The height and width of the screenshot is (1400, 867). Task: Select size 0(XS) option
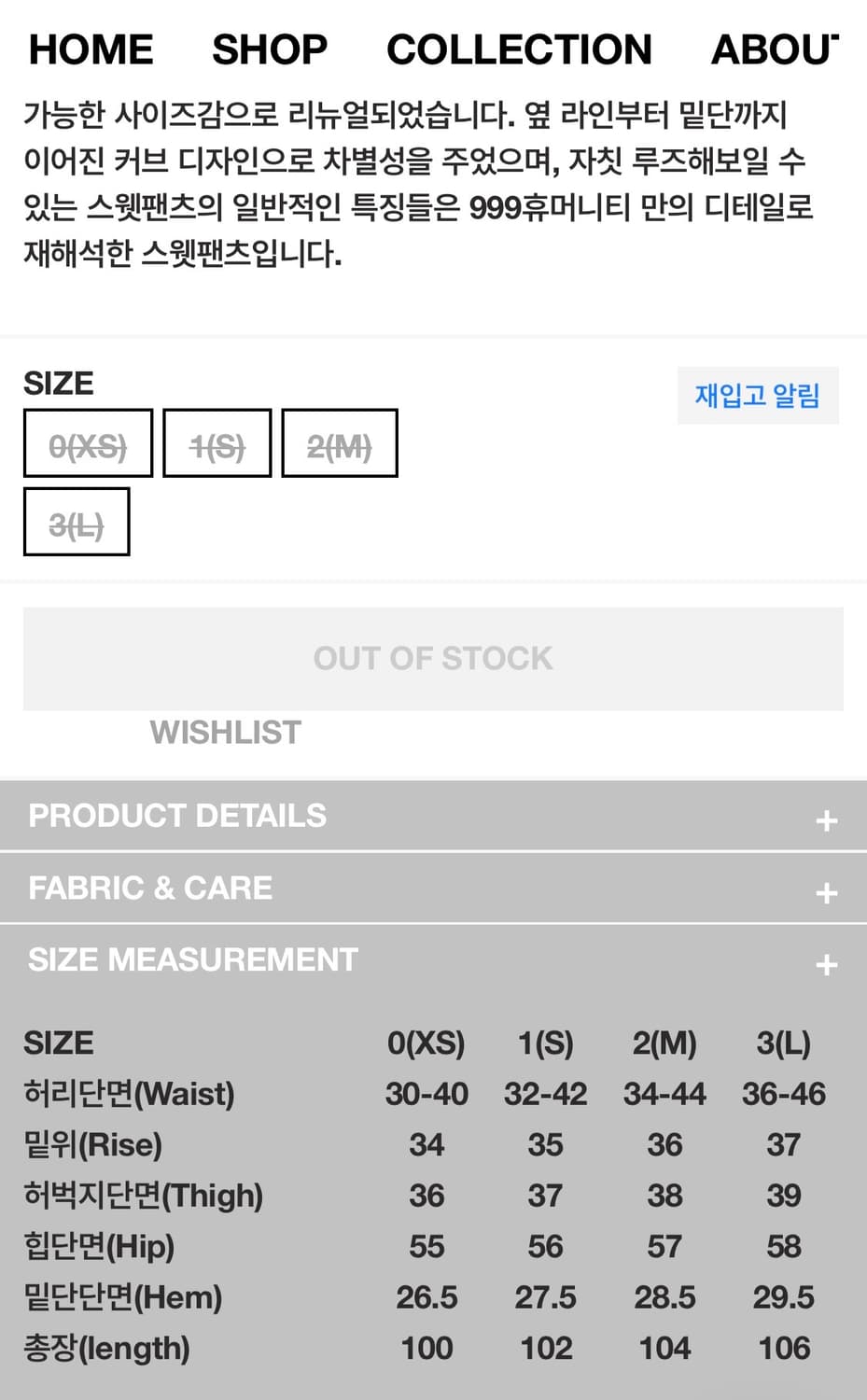coord(88,443)
